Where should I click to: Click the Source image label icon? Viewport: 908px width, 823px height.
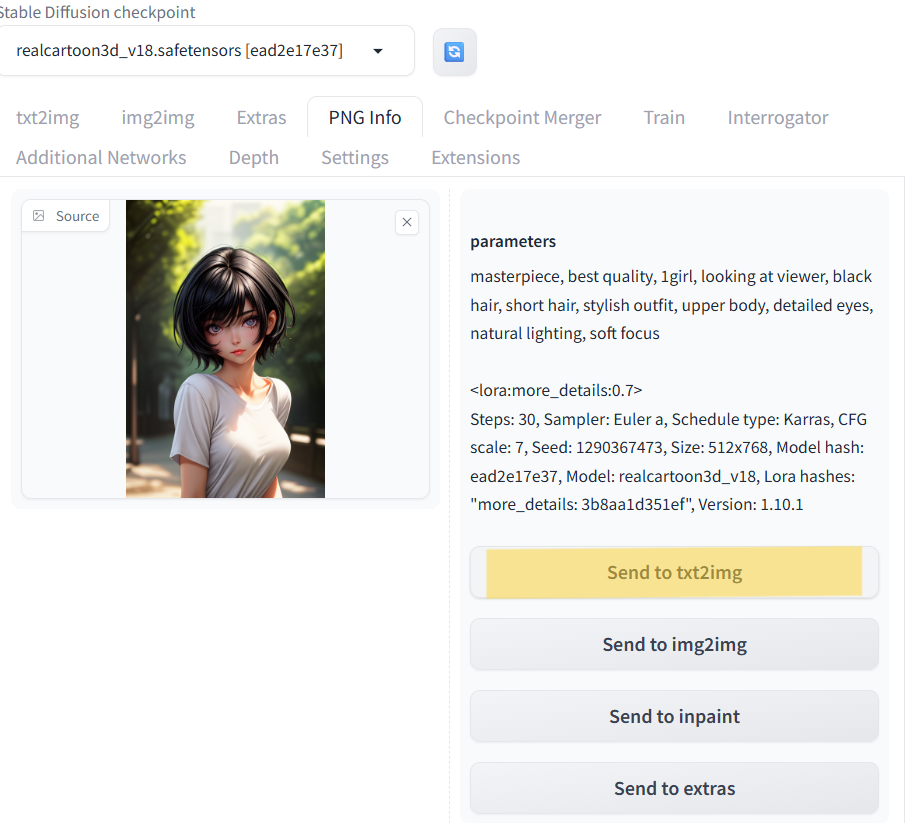[x=39, y=216]
